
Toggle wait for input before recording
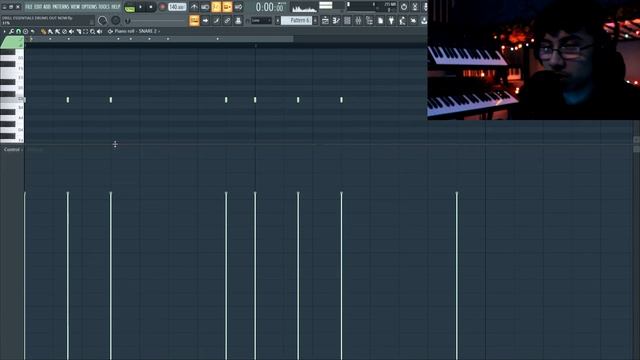[x=205, y=7]
